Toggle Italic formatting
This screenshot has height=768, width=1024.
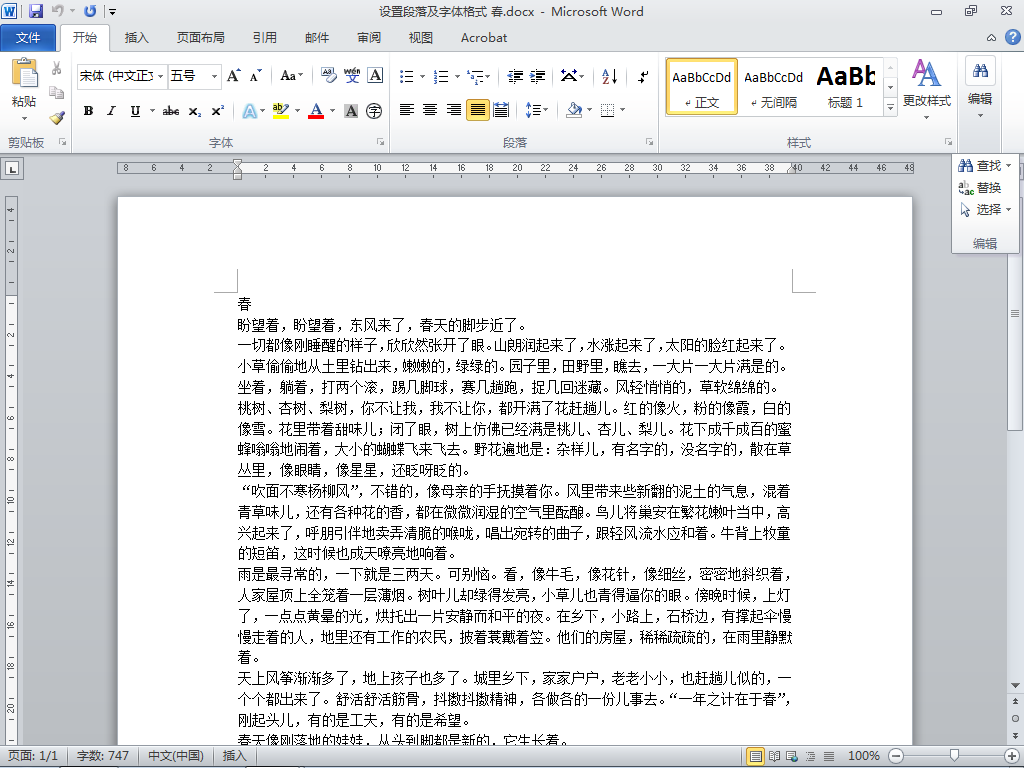[111, 111]
